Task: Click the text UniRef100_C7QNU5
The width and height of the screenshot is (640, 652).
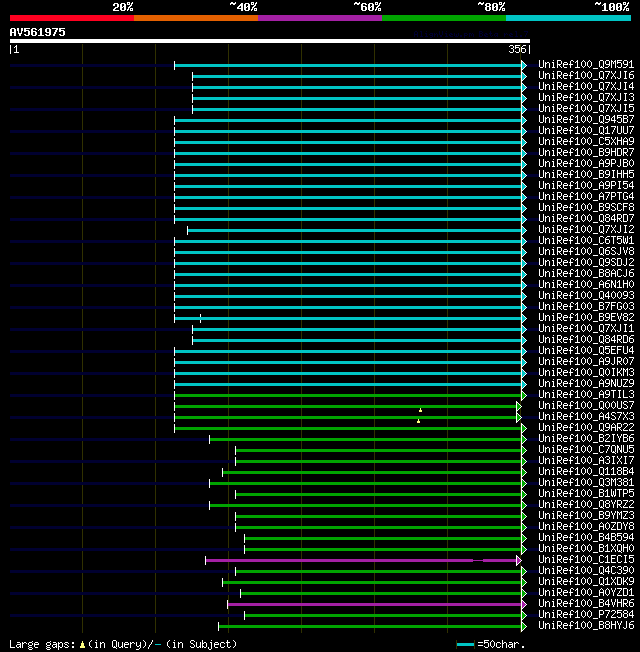Action: (586, 449)
